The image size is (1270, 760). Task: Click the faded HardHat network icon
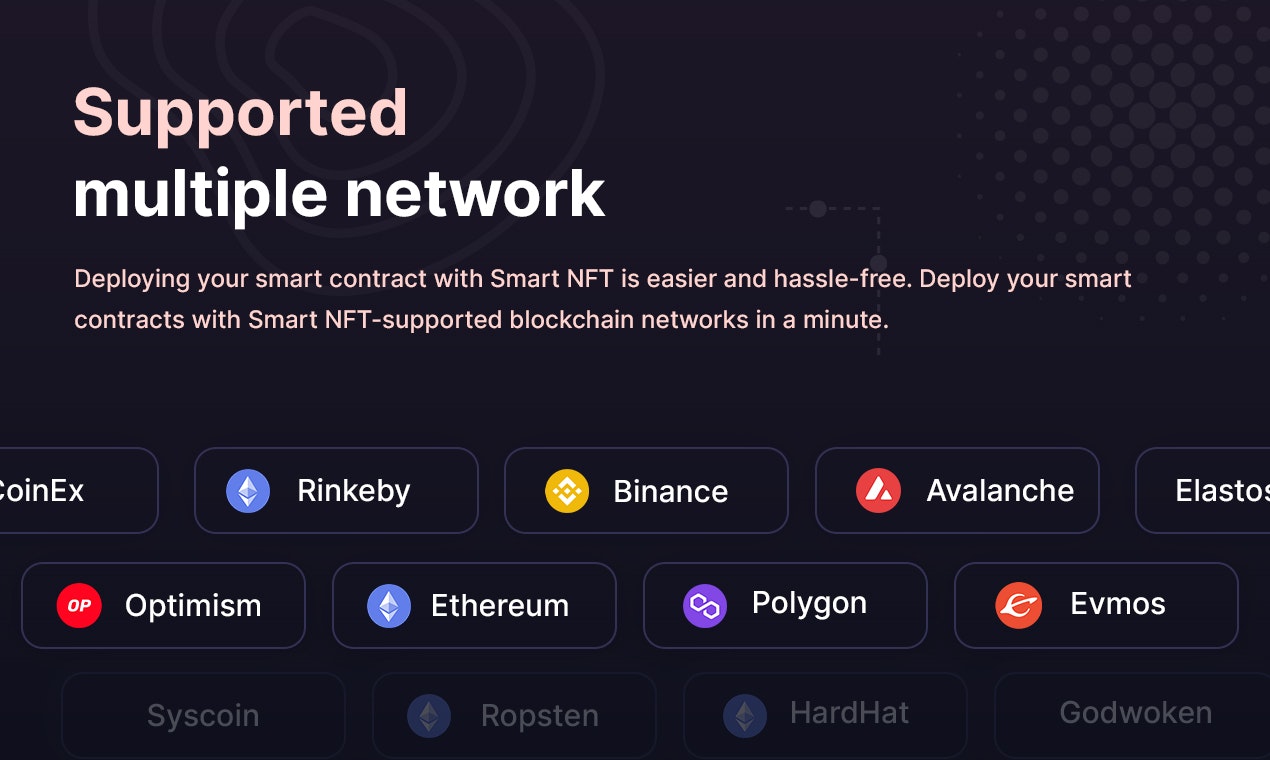745,716
